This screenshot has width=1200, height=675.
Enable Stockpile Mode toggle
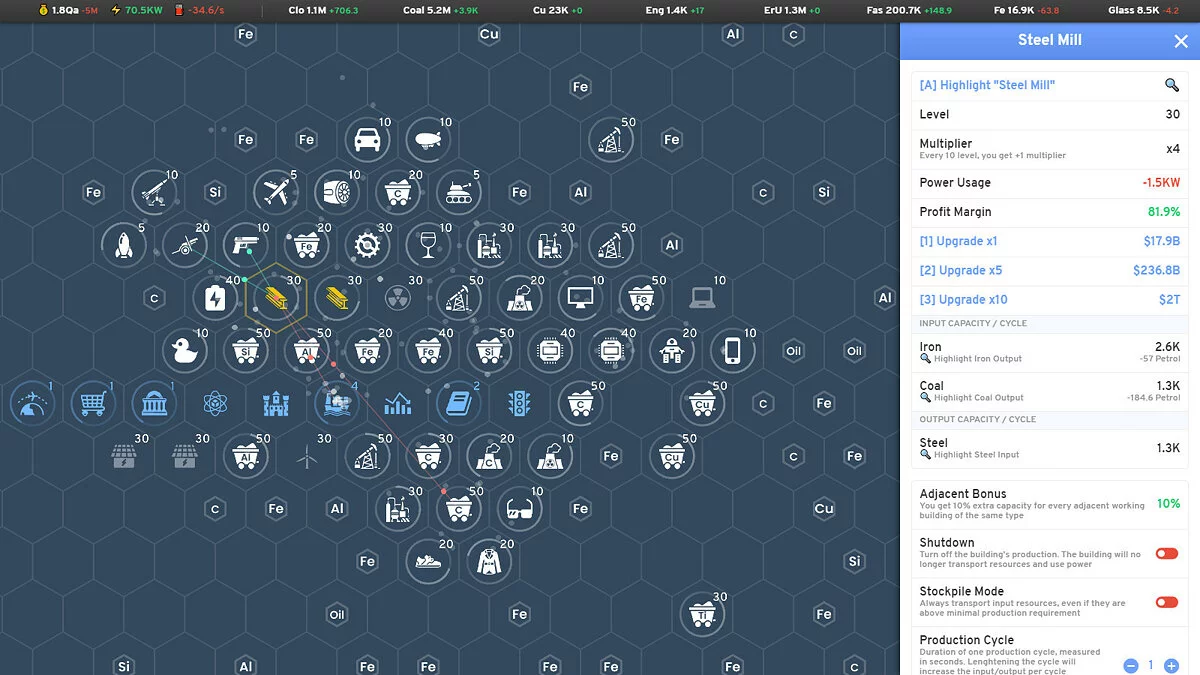[1166, 602]
